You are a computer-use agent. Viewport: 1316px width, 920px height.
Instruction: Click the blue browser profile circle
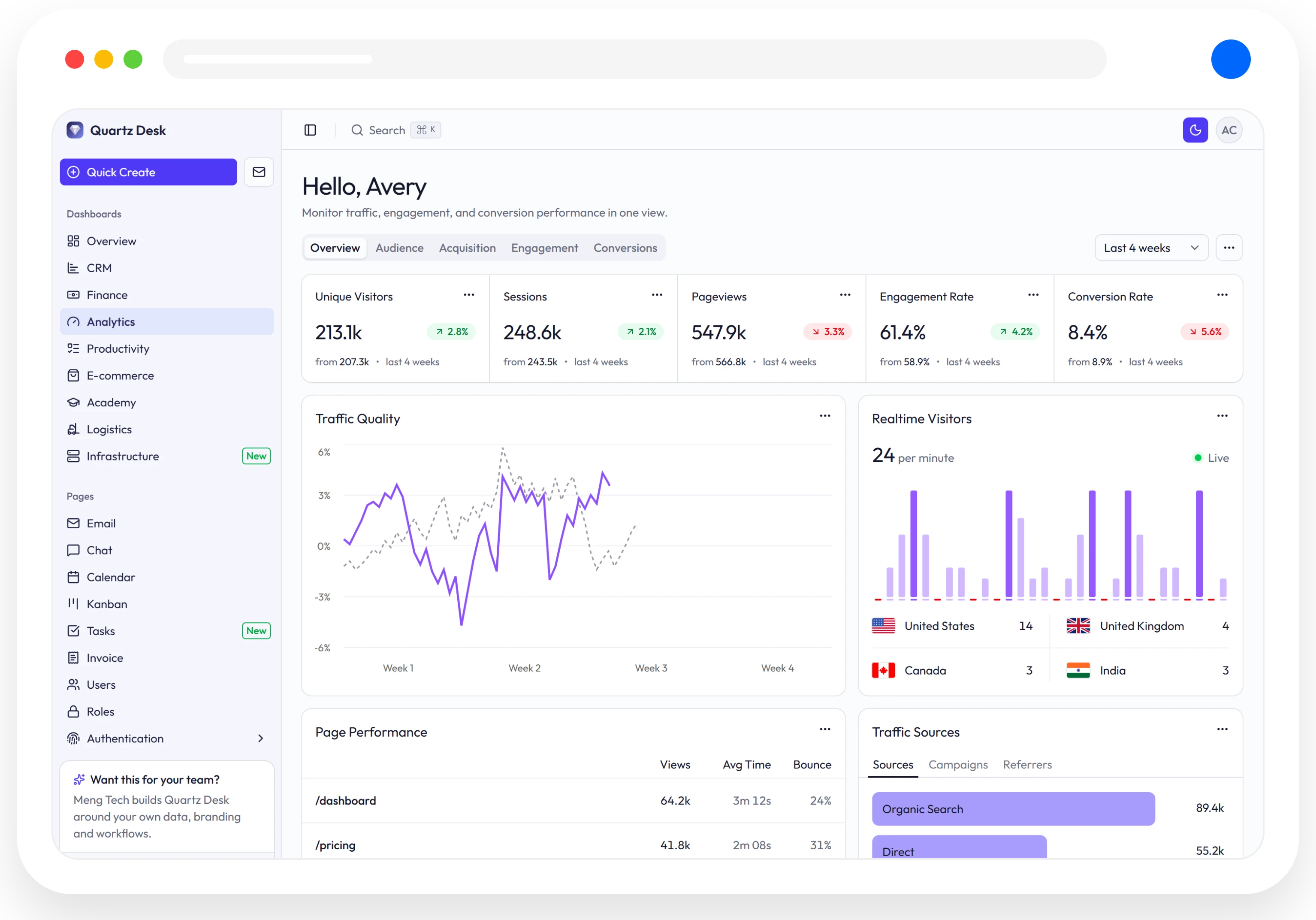[1231, 59]
